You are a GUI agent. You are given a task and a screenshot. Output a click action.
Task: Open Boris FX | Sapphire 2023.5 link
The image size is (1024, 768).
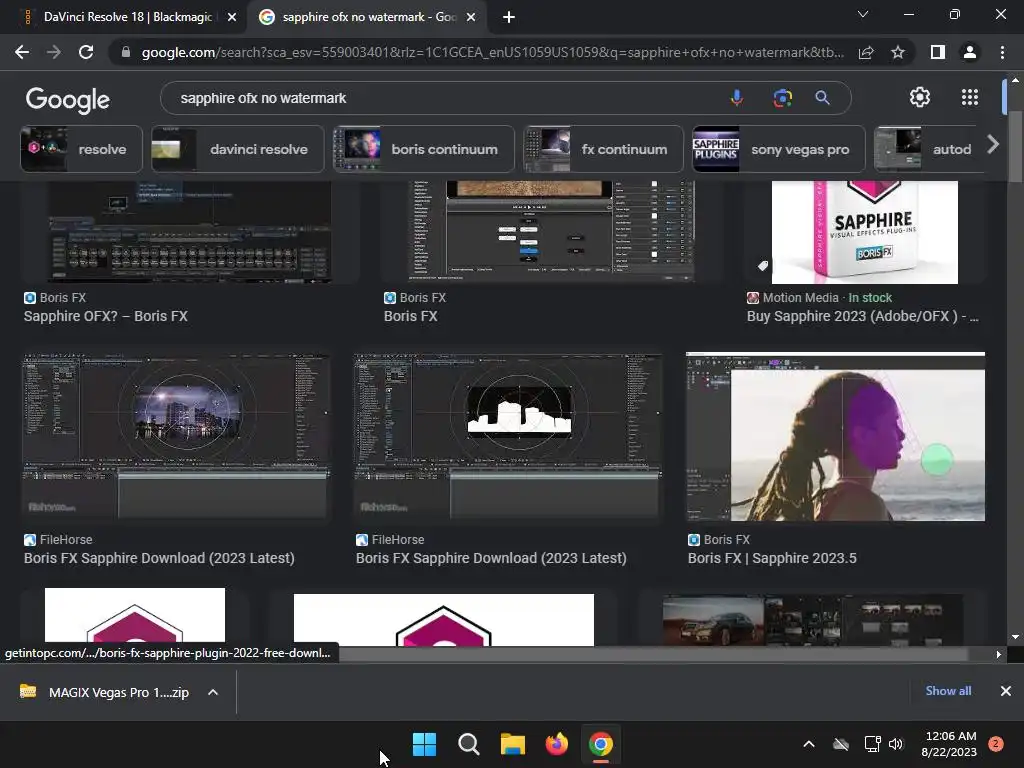point(772,558)
